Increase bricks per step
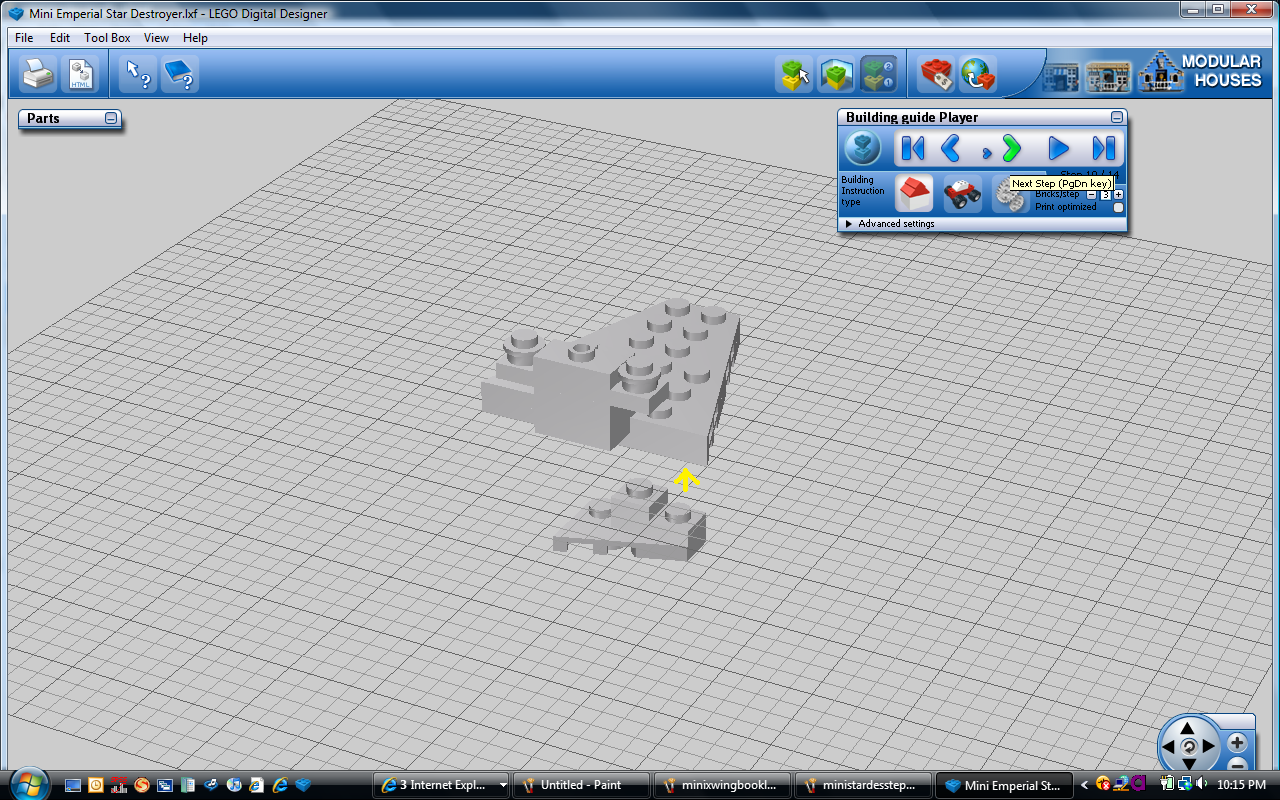This screenshot has width=1280, height=800. point(1119,195)
